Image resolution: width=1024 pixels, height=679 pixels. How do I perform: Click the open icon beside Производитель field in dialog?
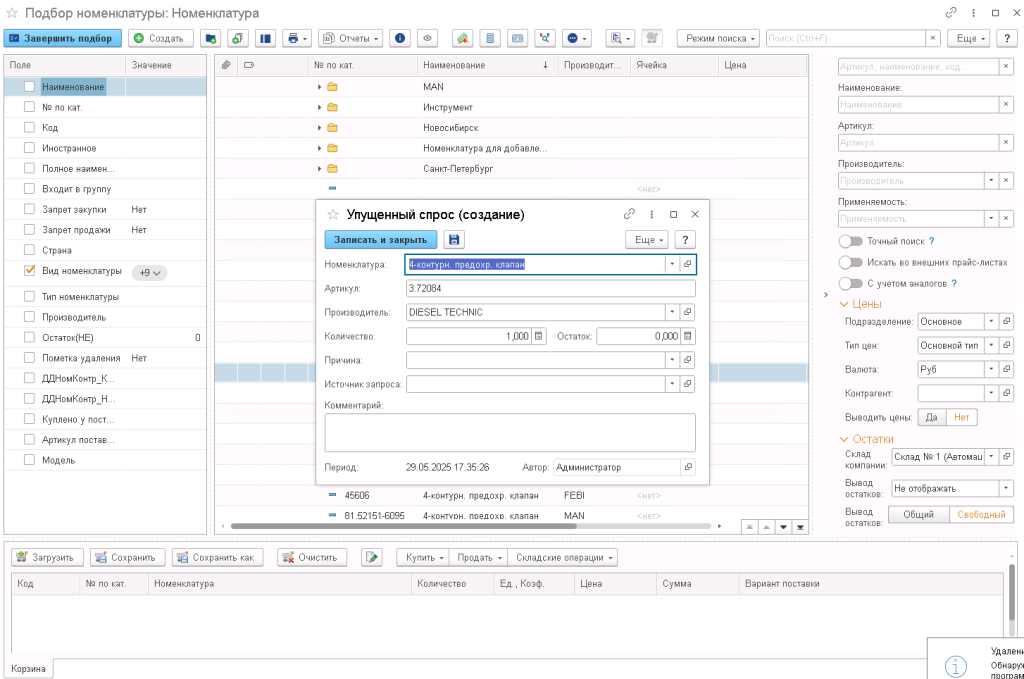pyautogui.click(x=688, y=312)
